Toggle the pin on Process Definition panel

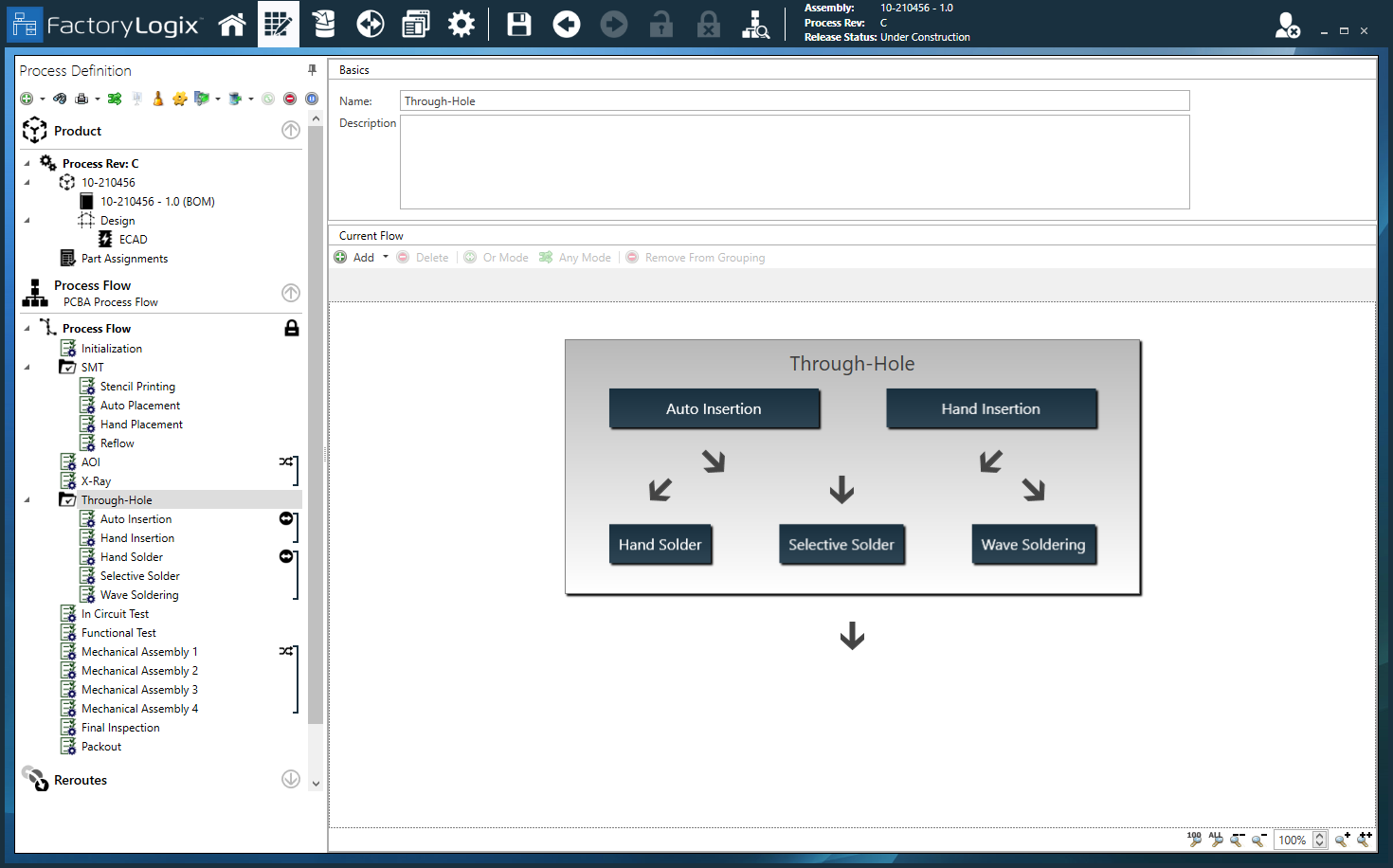[x=312, y=70]
